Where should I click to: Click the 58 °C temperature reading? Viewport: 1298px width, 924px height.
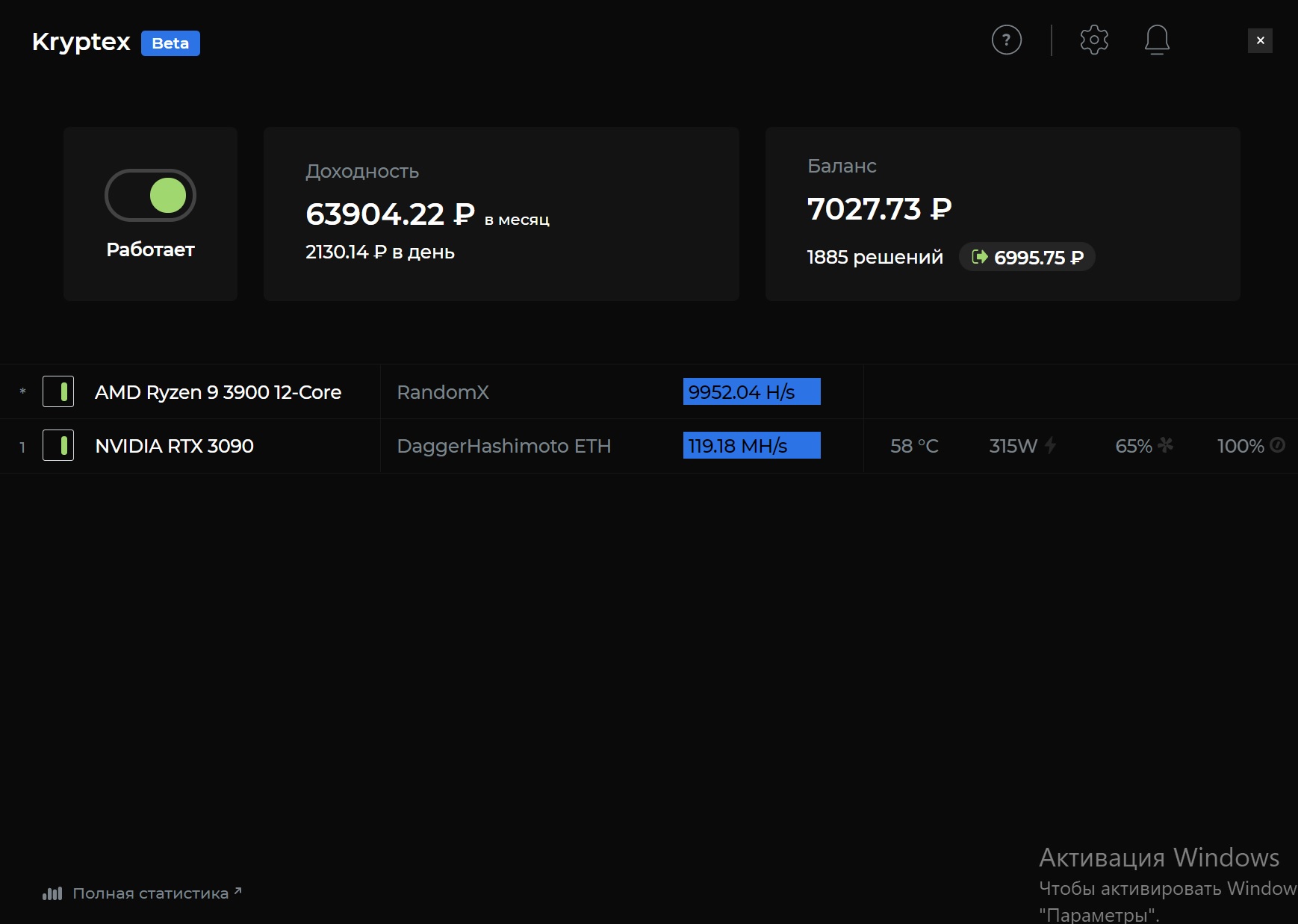(914, 446)
